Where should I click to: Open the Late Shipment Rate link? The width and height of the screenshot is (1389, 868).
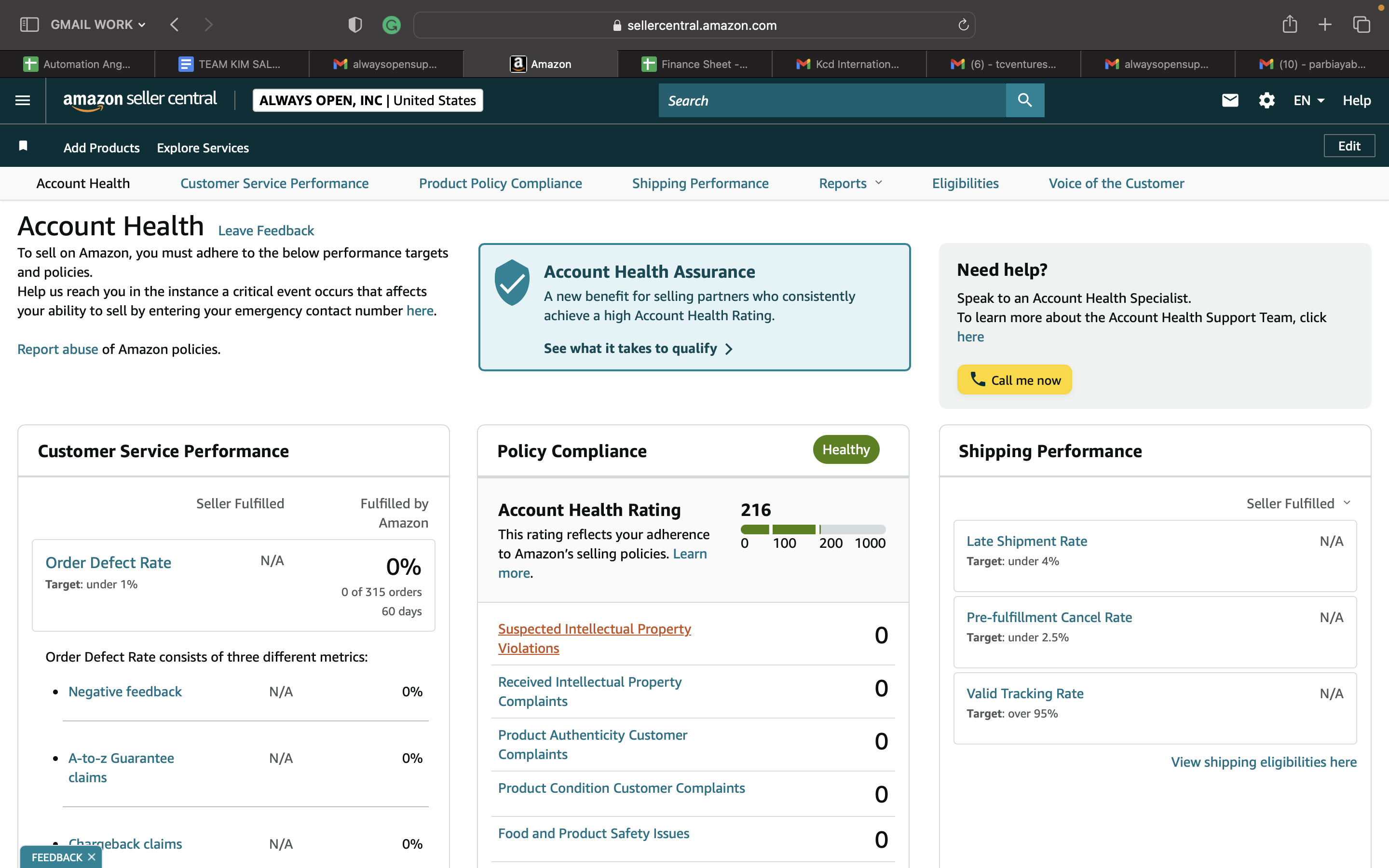(x=1027, y=541)
